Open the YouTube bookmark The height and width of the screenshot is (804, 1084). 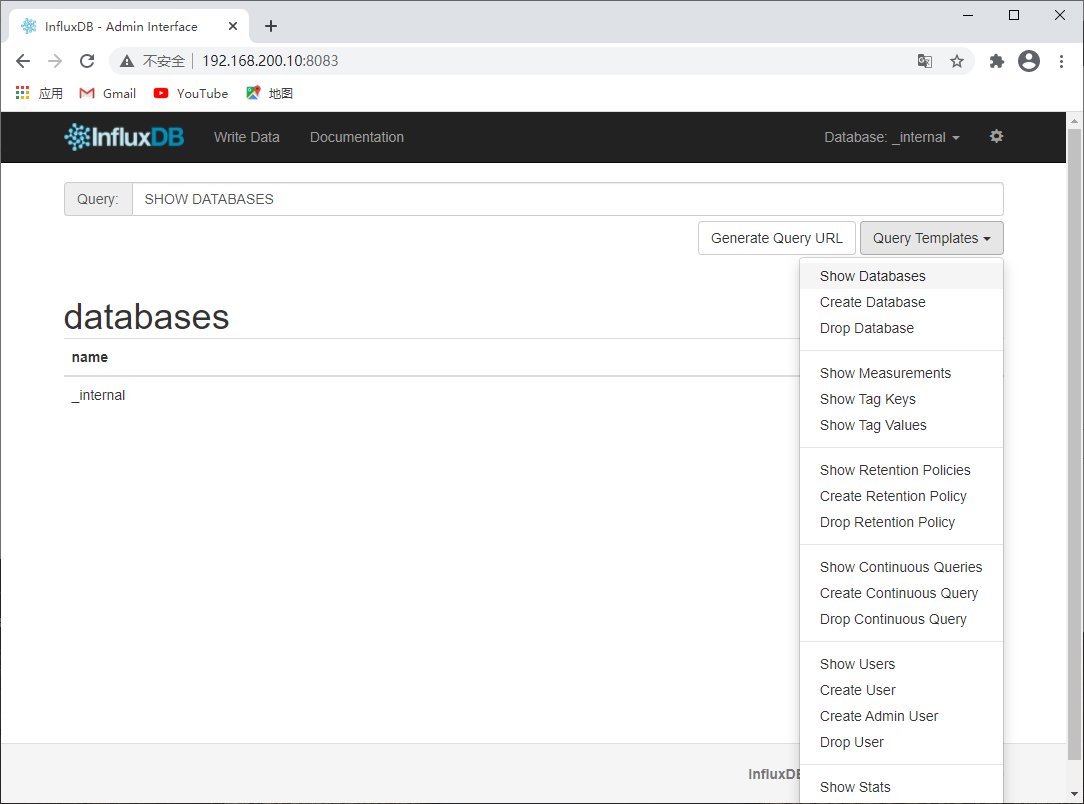191,93
